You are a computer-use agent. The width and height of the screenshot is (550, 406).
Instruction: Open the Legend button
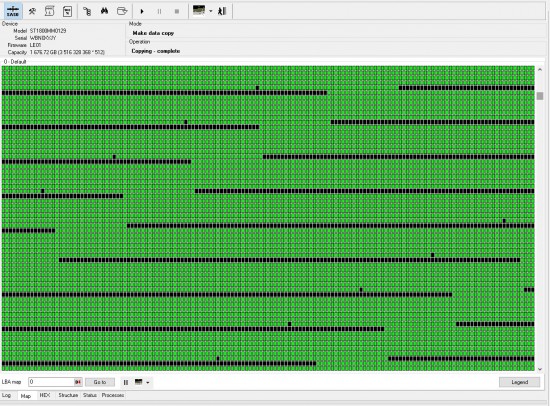tap(519, 382)
